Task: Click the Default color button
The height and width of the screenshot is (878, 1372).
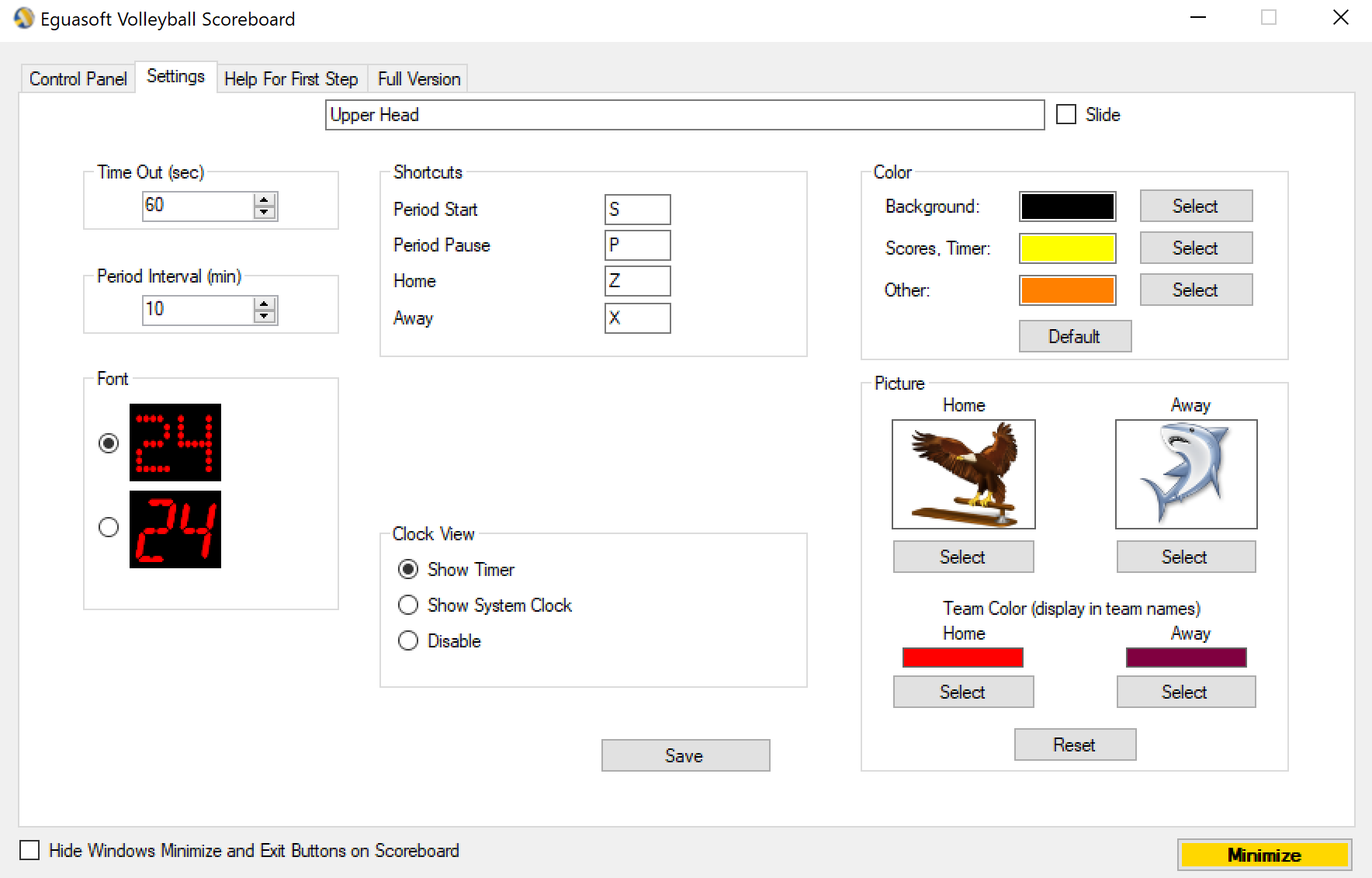Action: coord(1074,336)
